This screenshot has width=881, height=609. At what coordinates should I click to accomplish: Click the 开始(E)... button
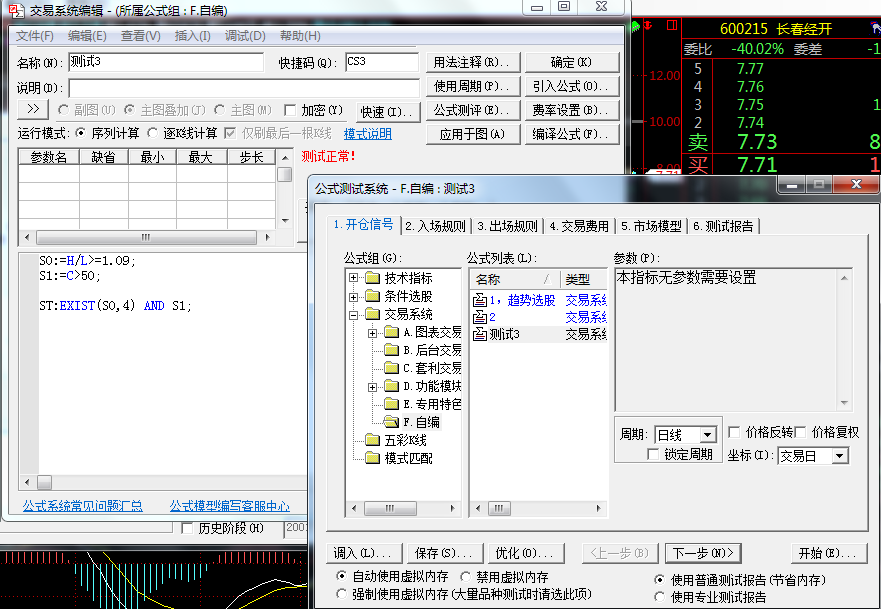tap(829, 553)
